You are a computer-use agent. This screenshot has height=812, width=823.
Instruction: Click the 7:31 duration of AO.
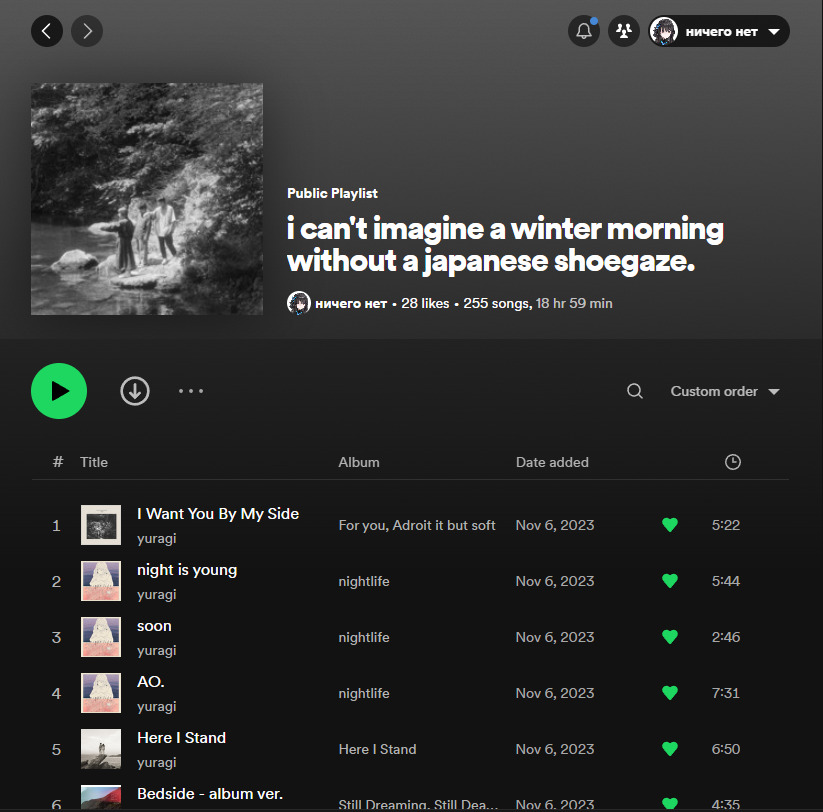(x=725, y=693)
